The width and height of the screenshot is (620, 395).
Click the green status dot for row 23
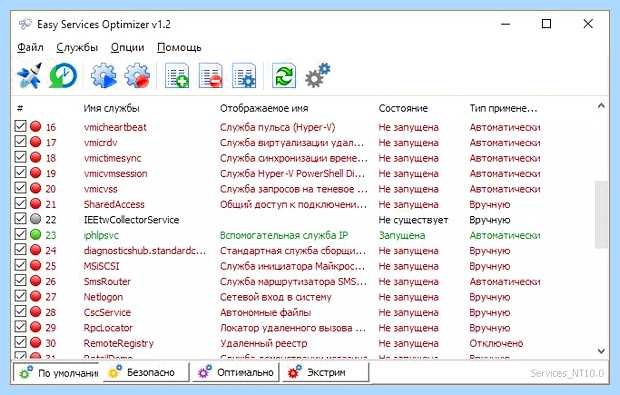(x=36, y=234)
